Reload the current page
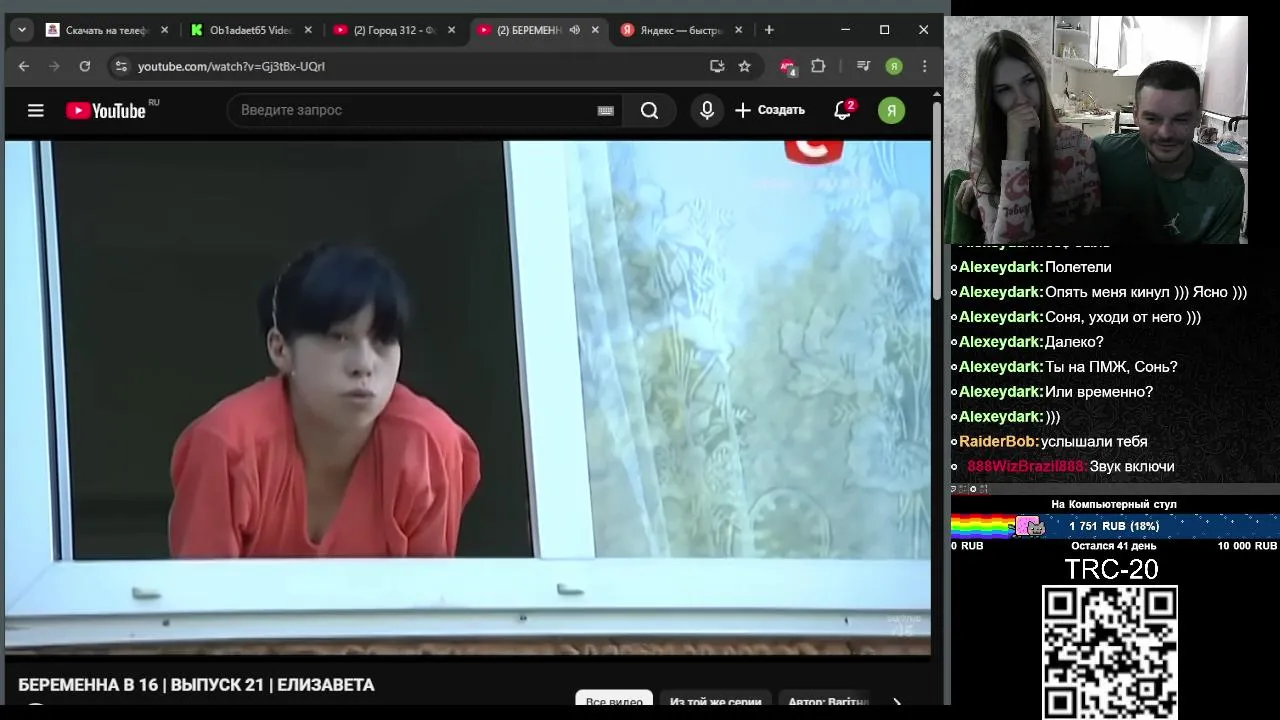 pos(85,66)
